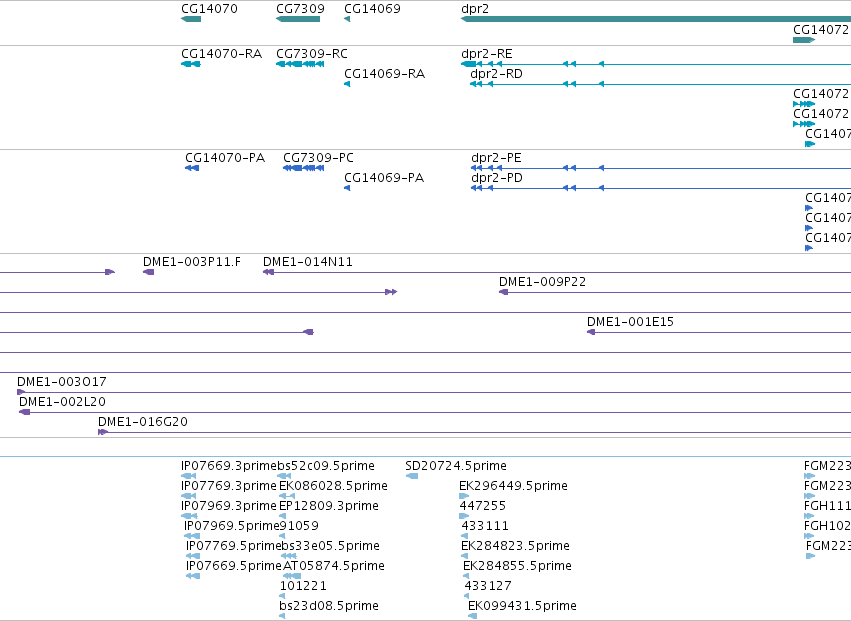
Task: Click the IP07669.5prime EST label
Action: point(233,567)
